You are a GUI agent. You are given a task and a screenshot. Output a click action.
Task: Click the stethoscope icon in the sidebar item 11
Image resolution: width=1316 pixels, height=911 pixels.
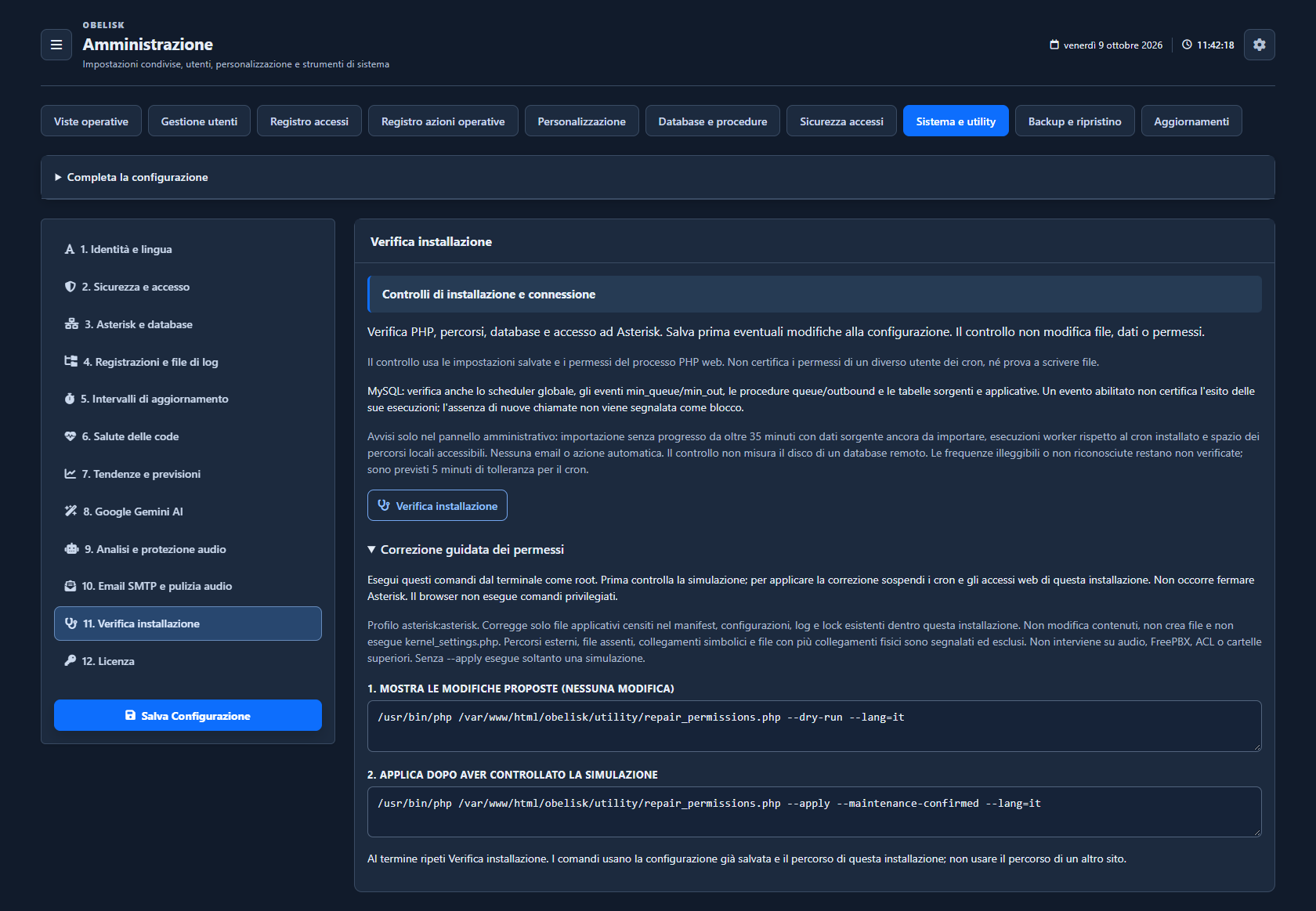[x=71, y=624]
